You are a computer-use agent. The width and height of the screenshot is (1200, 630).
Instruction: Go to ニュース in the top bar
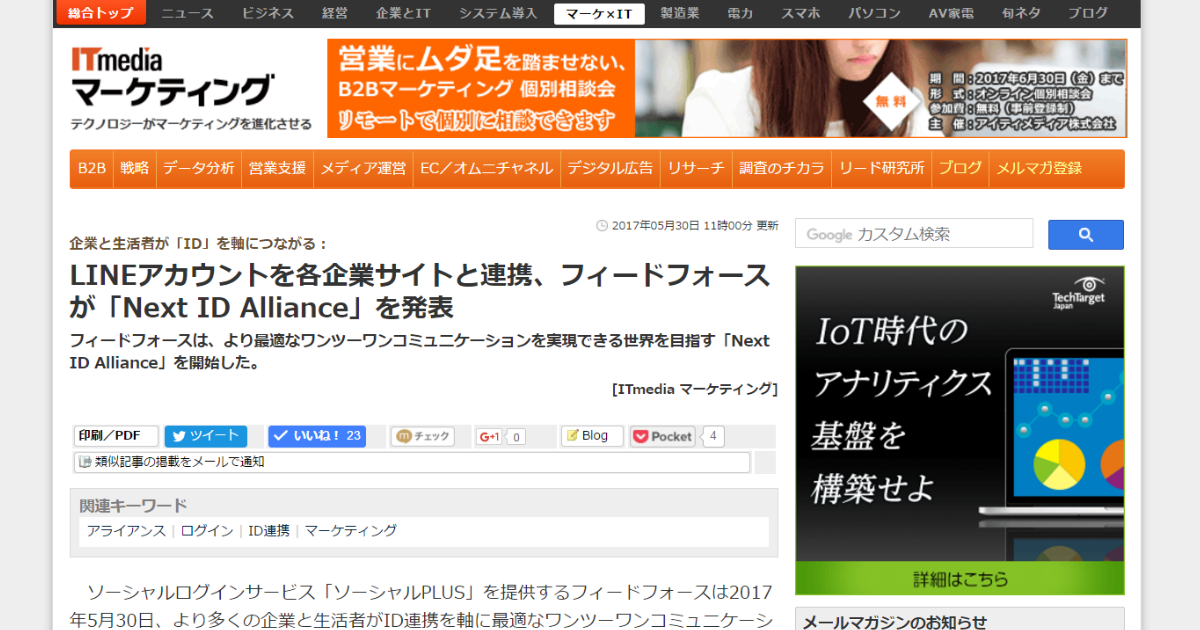[187, 13]
